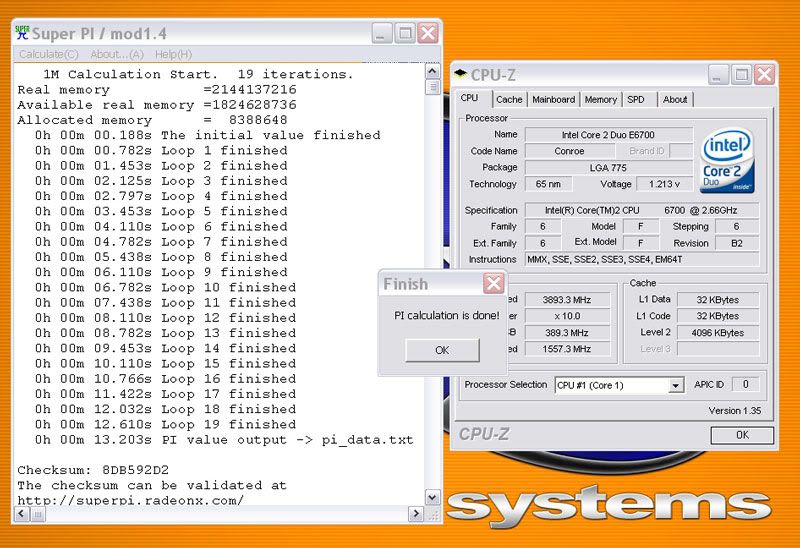Screen dimensions: 800x548
Task: Click the Code Name value 'Conroe'
Action: point(569,151)
